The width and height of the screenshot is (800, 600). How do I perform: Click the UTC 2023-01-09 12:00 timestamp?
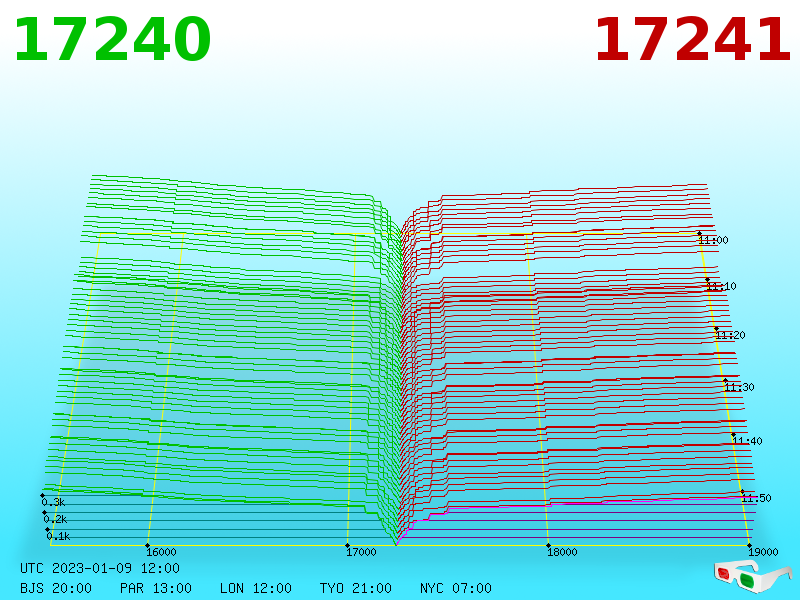100,568
